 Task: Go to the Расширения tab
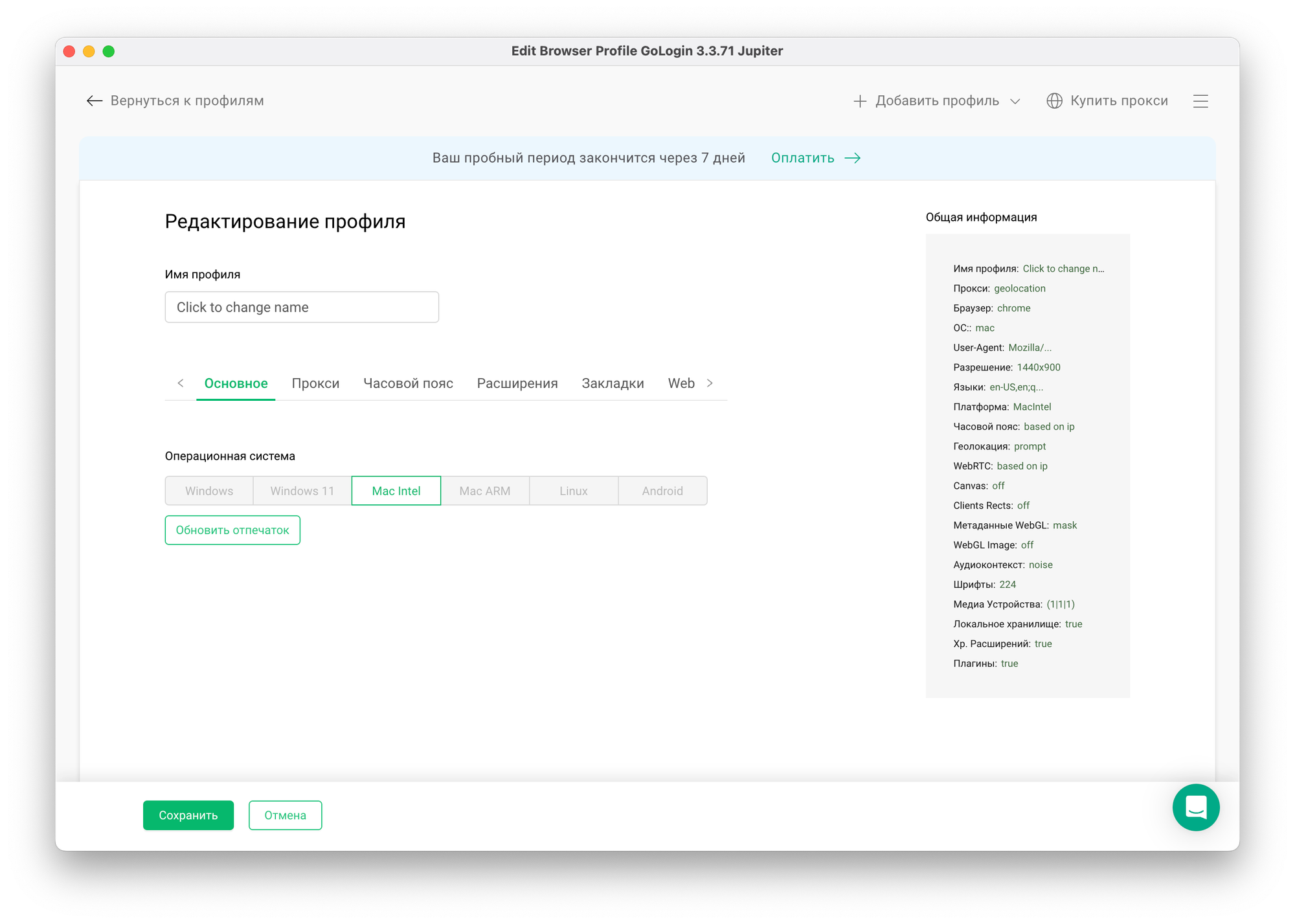pyautogui.click(x=517, y=383)
